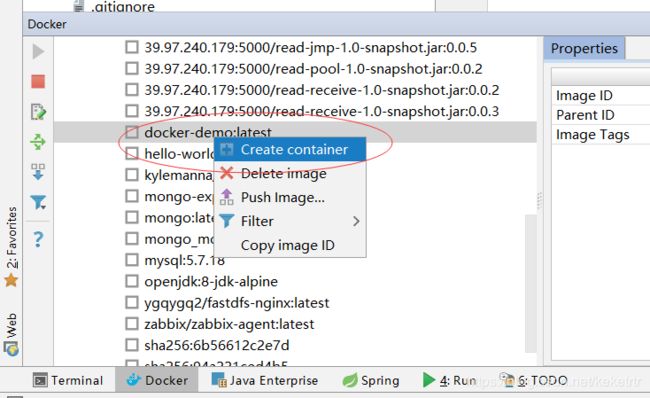Click the Docker whale icon in bottom bar
The width and height of the screenshot is (650, 398).
(x=133, y=380)
